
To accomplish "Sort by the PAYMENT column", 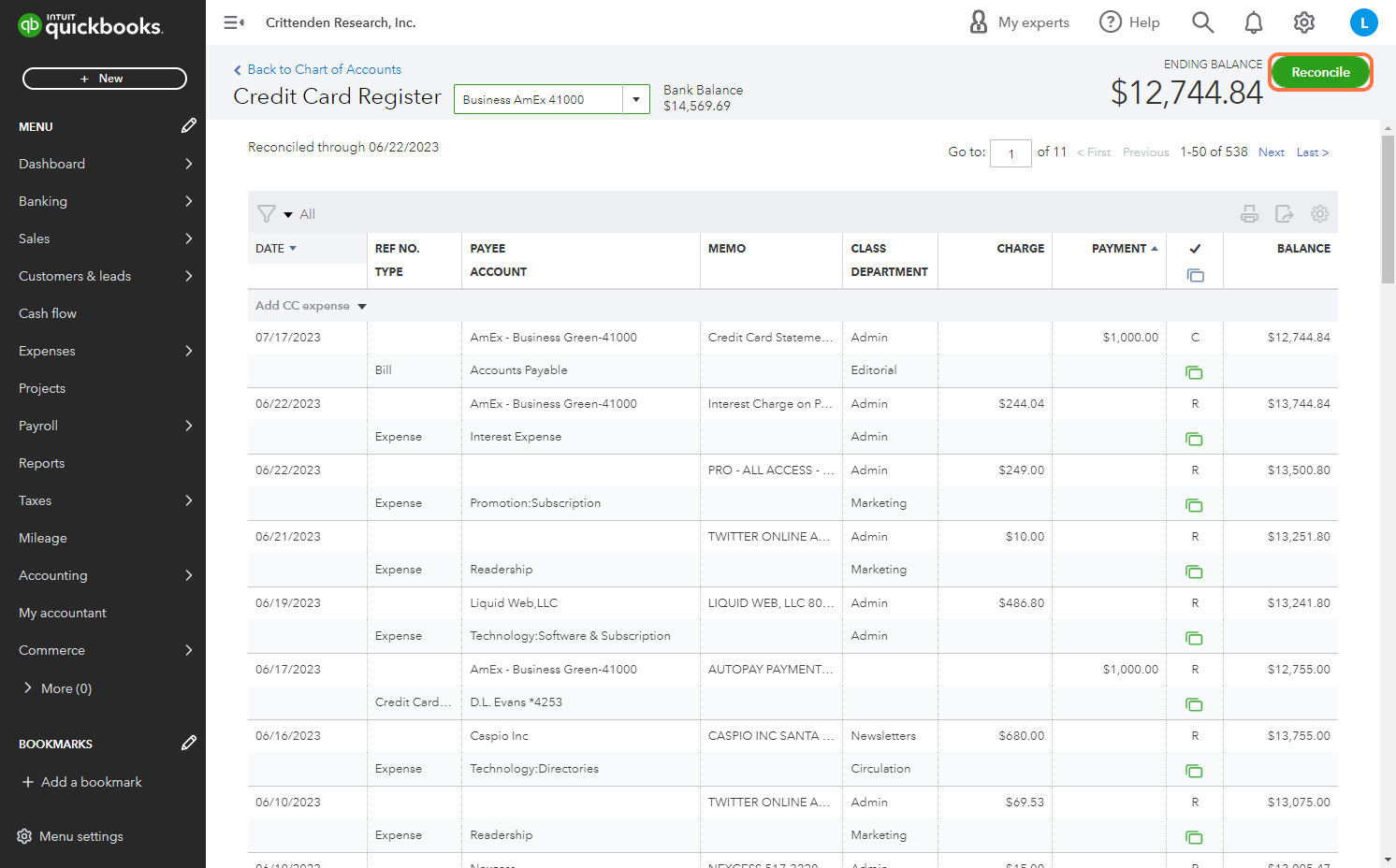I will point(1125,249).
